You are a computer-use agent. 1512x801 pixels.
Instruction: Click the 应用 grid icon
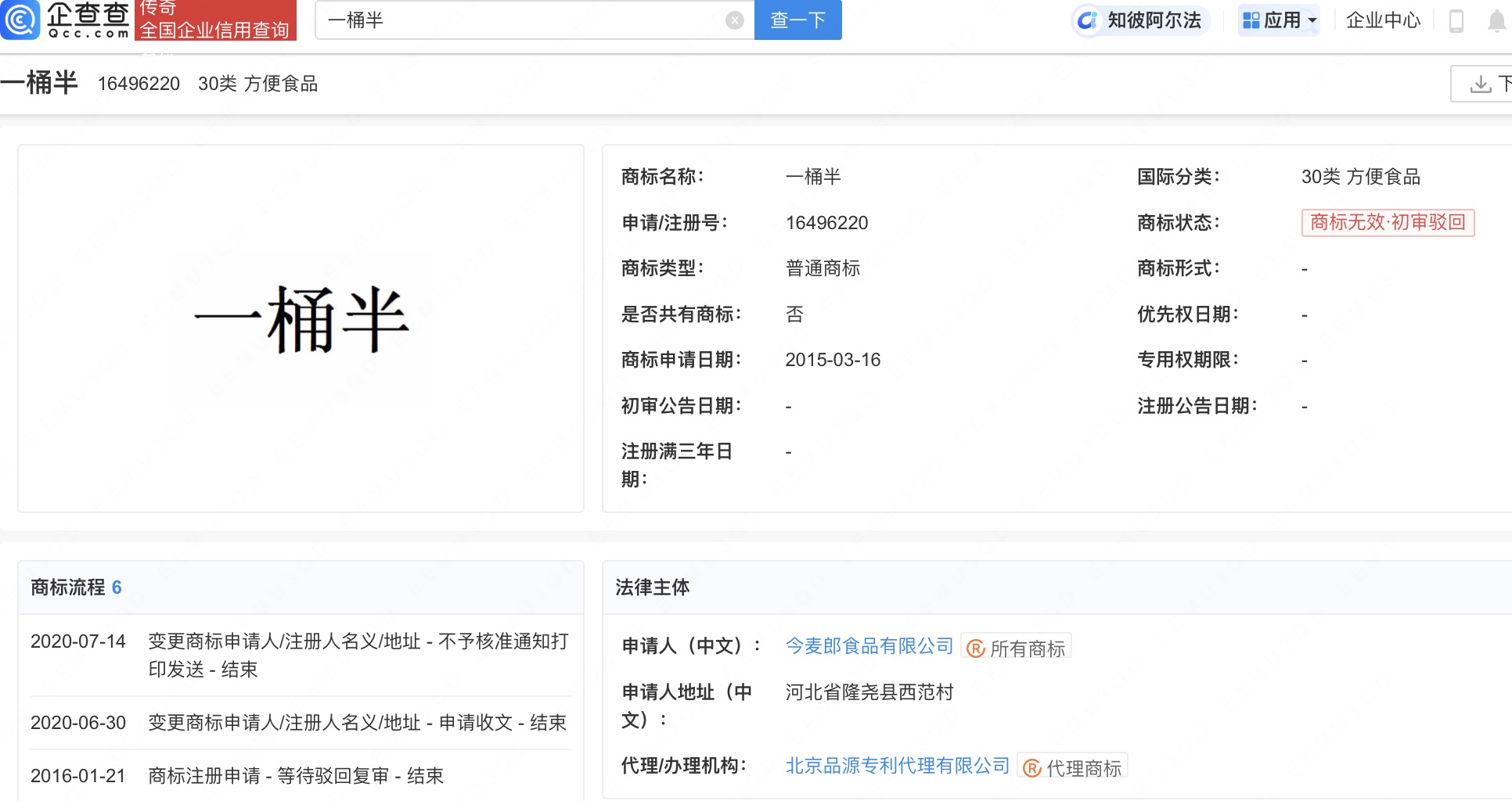[x=1251, y=20]
